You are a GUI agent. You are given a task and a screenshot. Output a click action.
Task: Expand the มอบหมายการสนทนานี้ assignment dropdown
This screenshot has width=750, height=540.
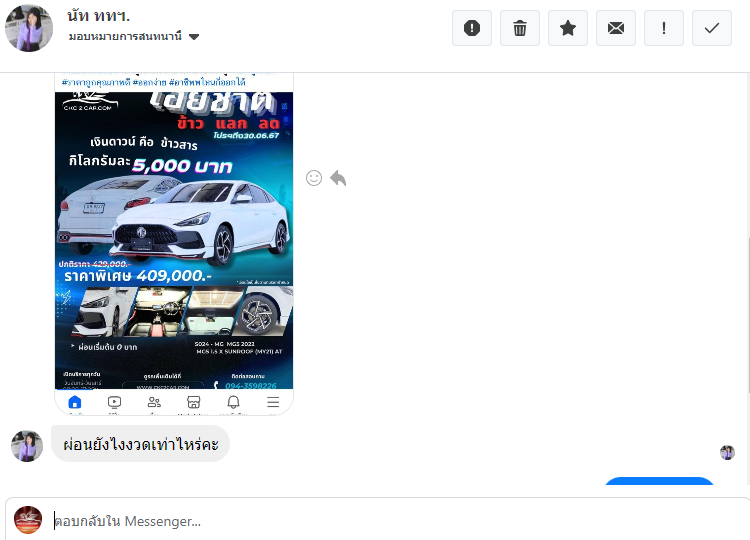coord(193,37)
